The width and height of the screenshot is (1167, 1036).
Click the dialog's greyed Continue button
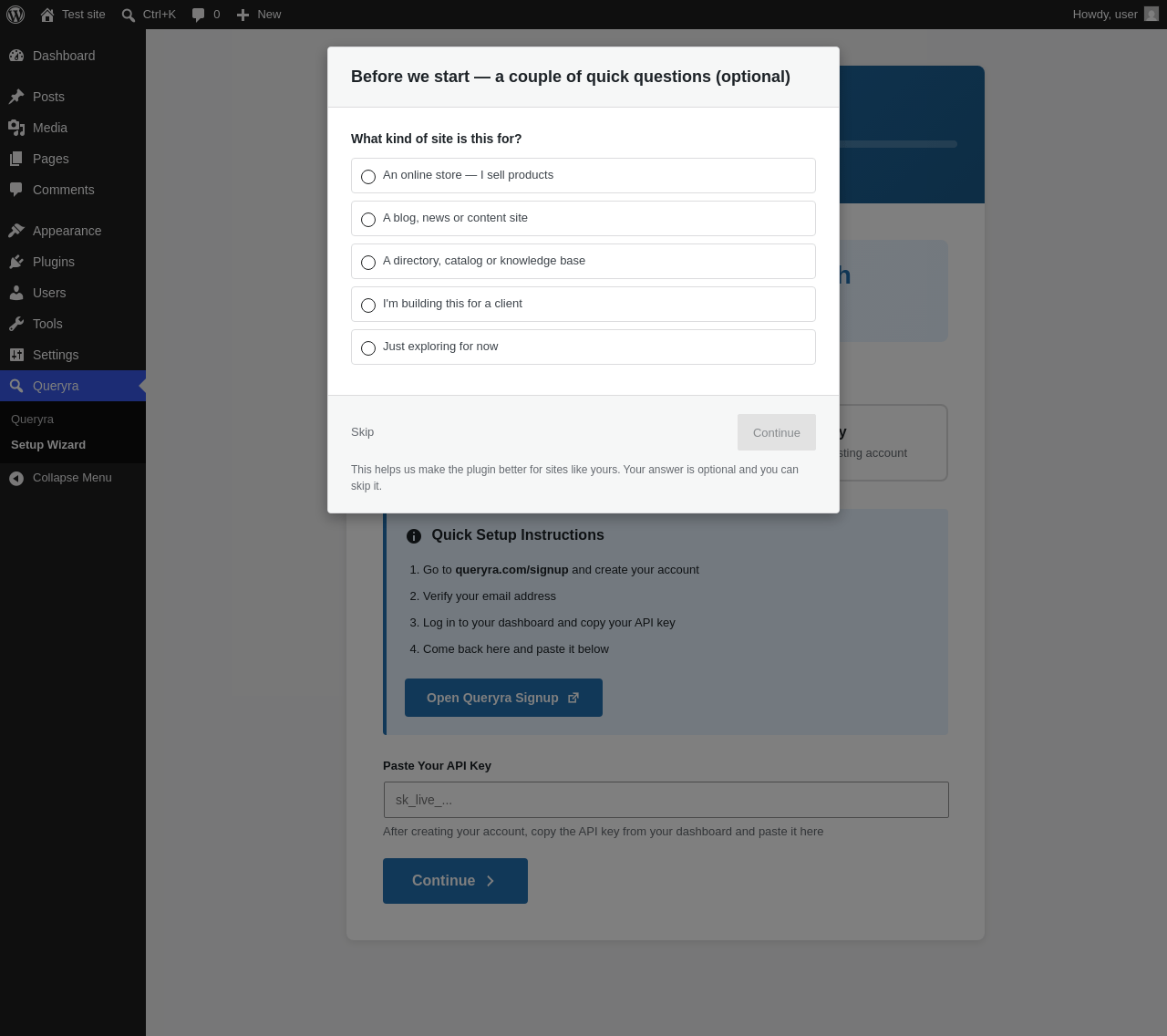pyautogui.click(x=777, y=432)
